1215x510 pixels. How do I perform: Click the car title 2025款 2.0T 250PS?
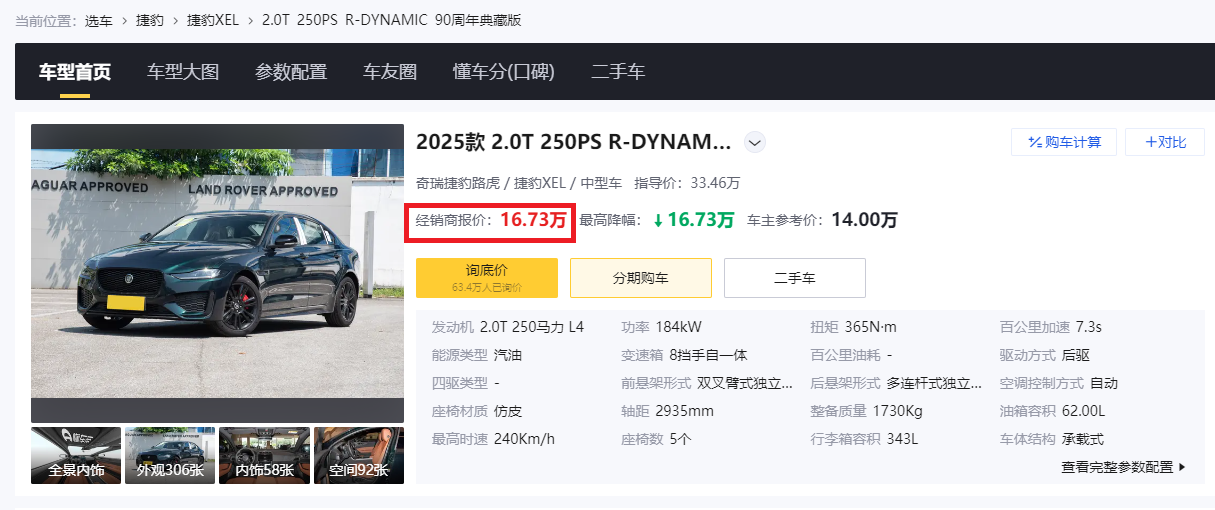[x=574, y=142]
